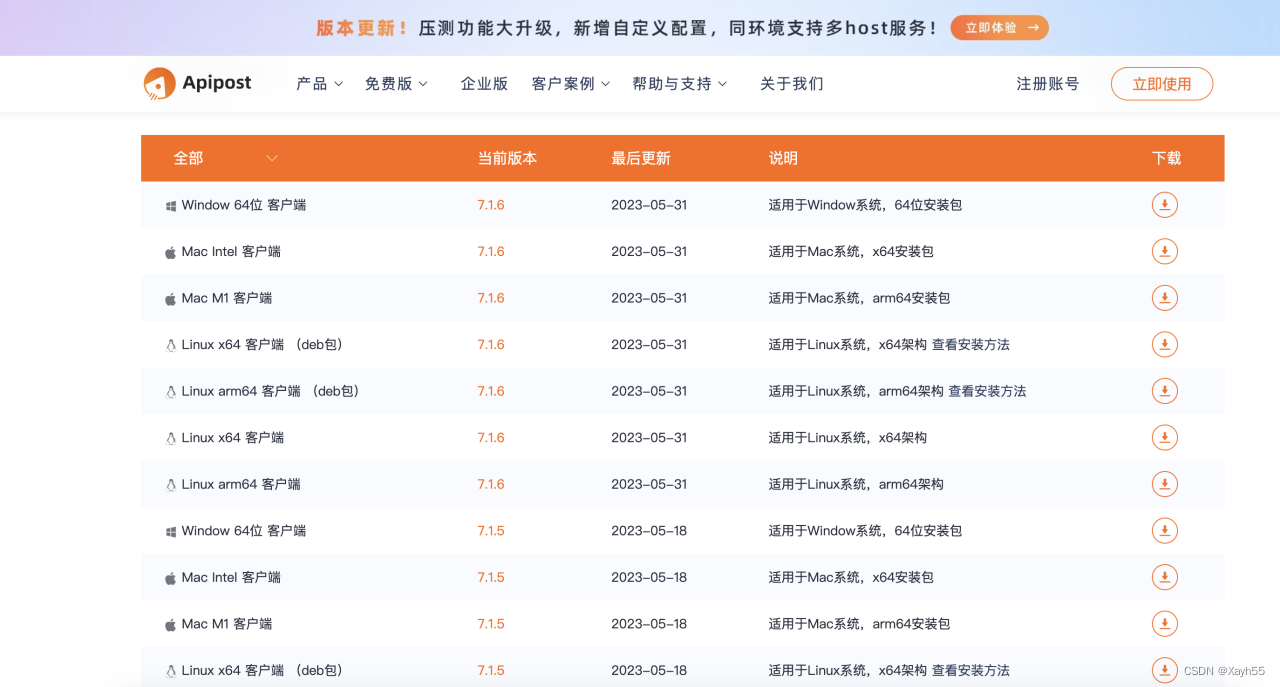The image size is (1280, 687).
Task: Select the 企业版 navigation item
Action: (x=484, y=84)
